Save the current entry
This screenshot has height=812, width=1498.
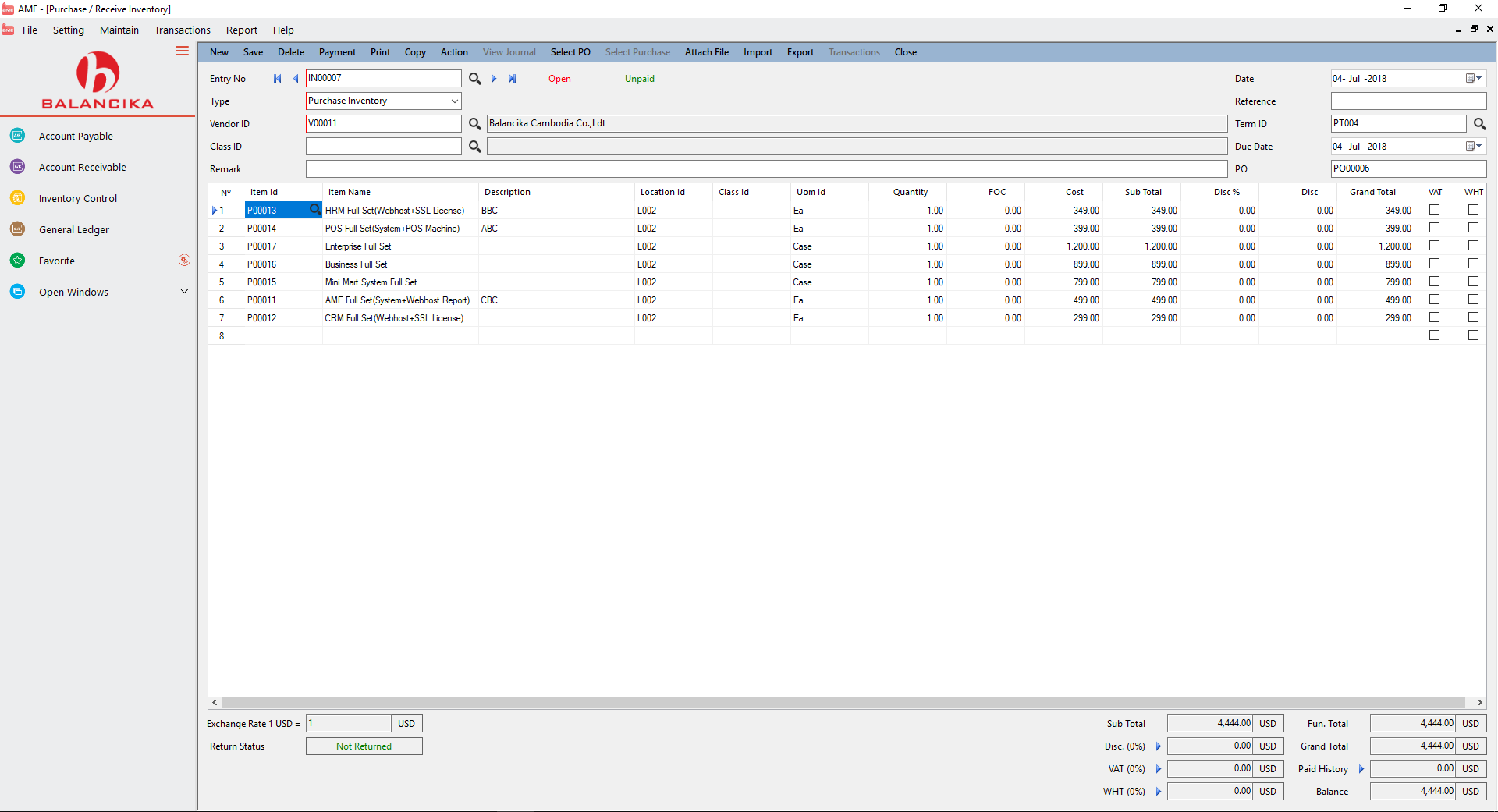click(x=253, y=52)
